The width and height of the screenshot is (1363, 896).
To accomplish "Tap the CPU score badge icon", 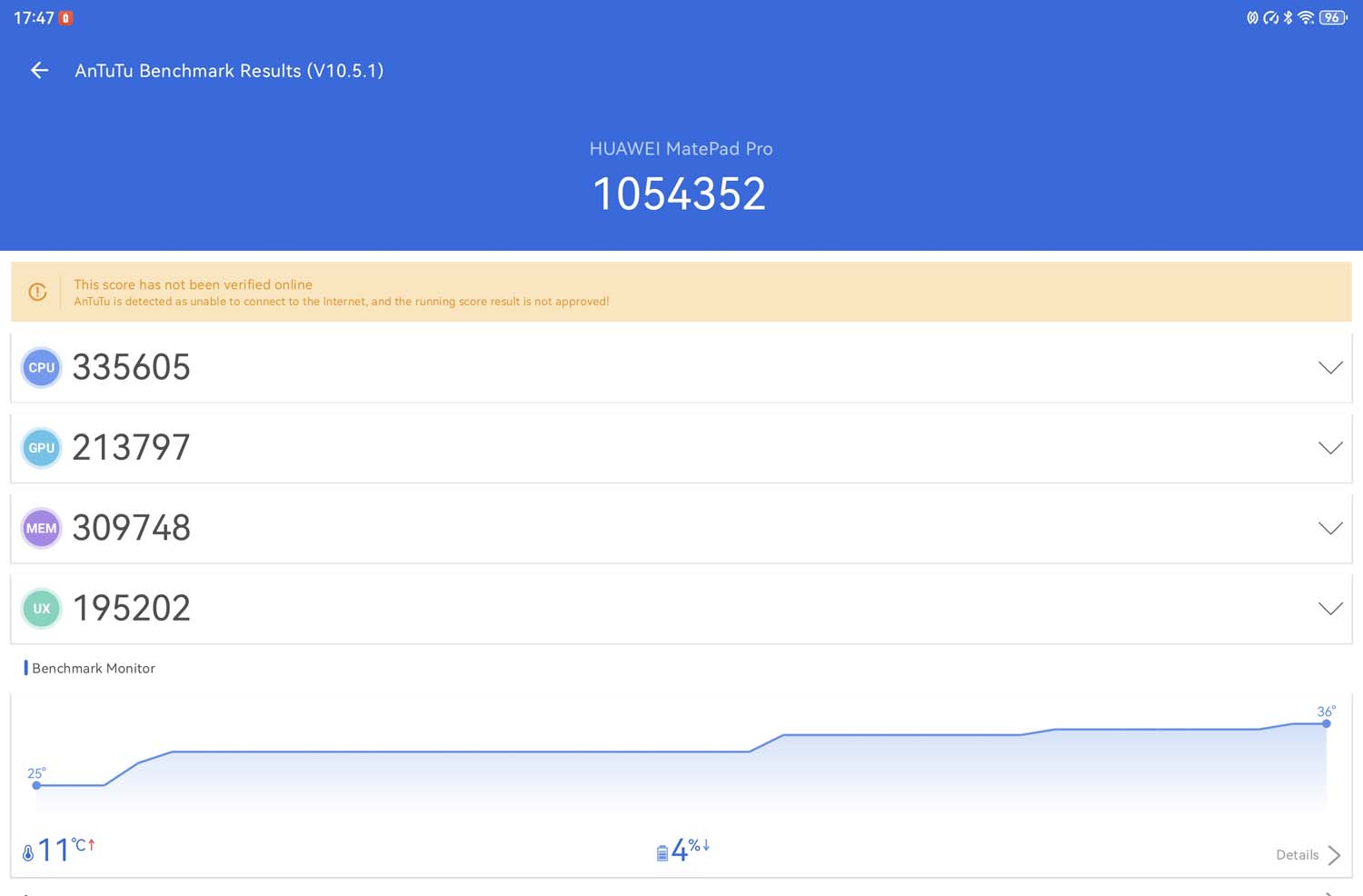I will (41, 367).
